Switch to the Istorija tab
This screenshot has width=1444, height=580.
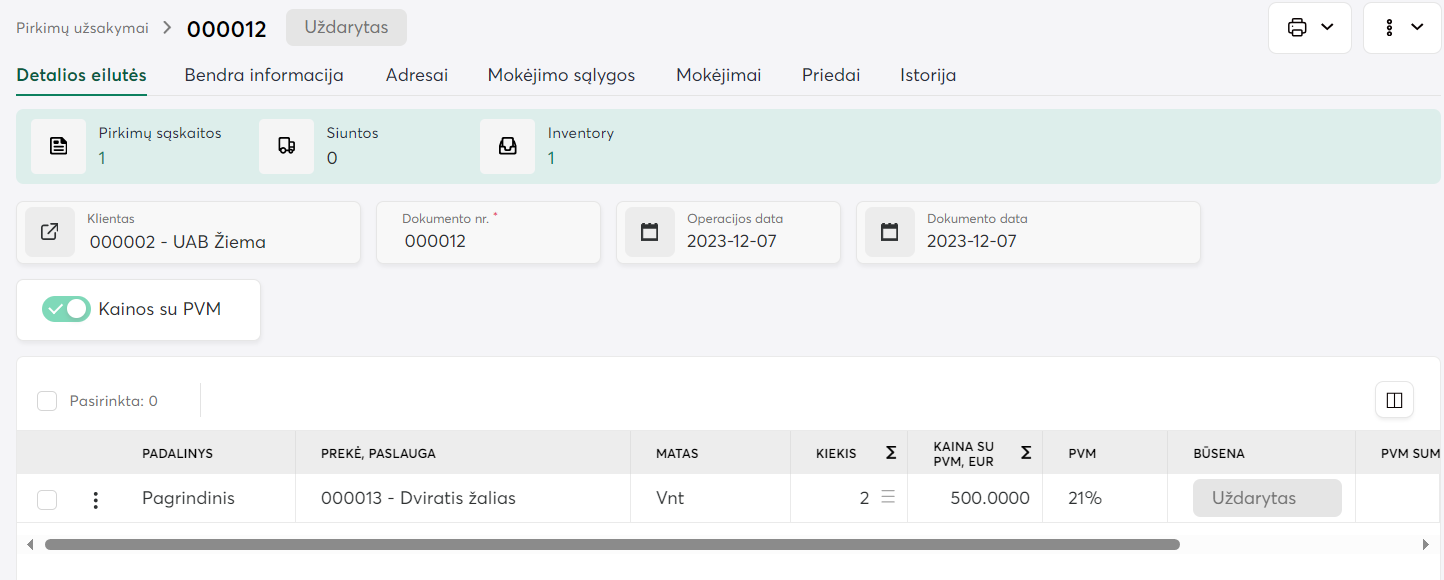(x=928, y=75)
